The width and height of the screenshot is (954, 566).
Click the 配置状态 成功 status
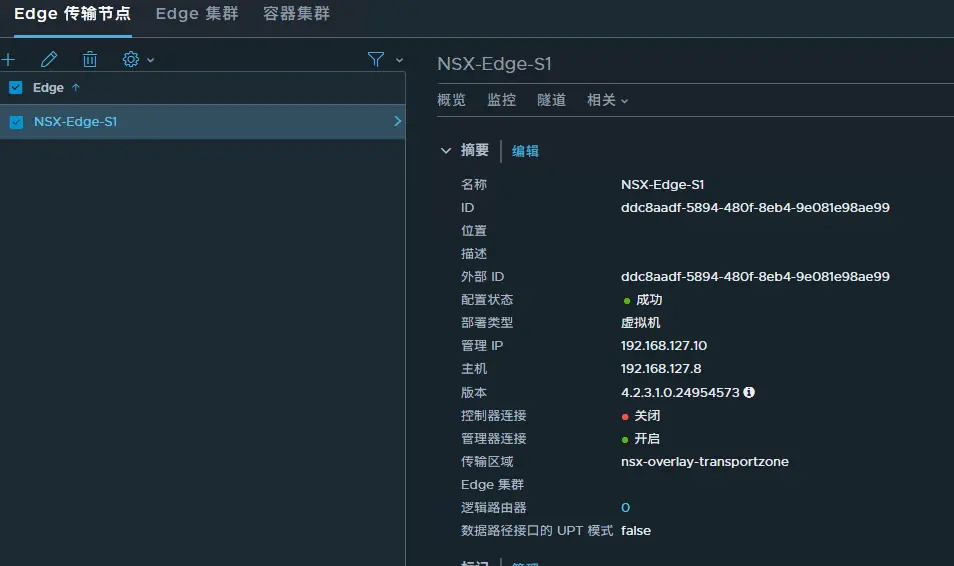tap(643, 299)
